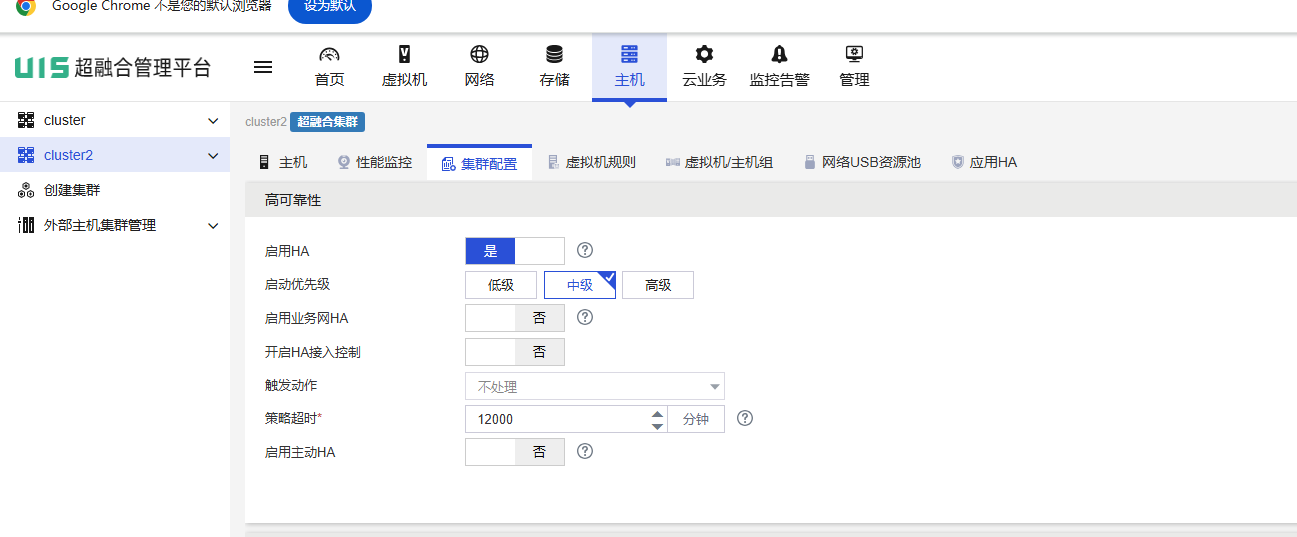Open 云业务 gear icon

pyautogui.click(x=704, y=55)
